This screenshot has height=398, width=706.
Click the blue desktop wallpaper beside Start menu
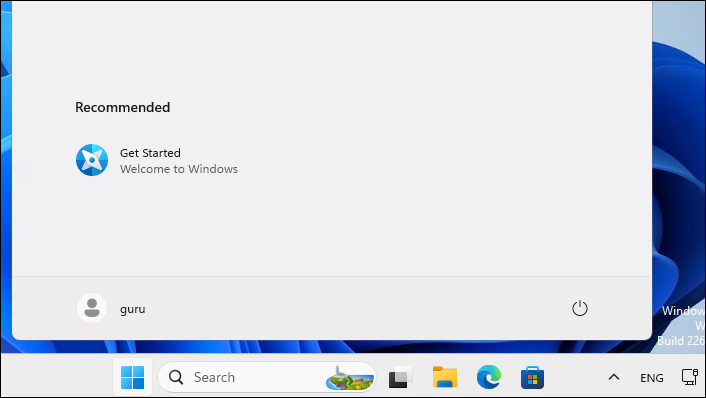pyautogui.click(x=678, y=180)
